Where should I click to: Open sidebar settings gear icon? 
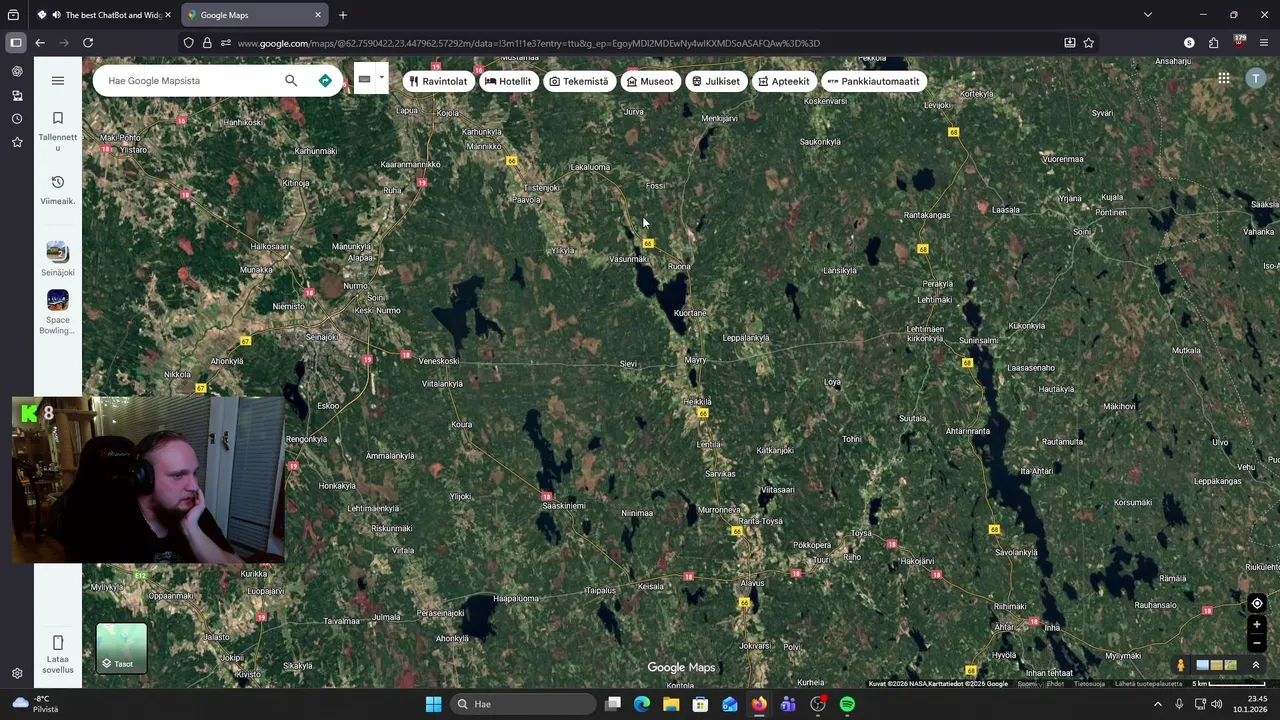[x=17, y=674]
